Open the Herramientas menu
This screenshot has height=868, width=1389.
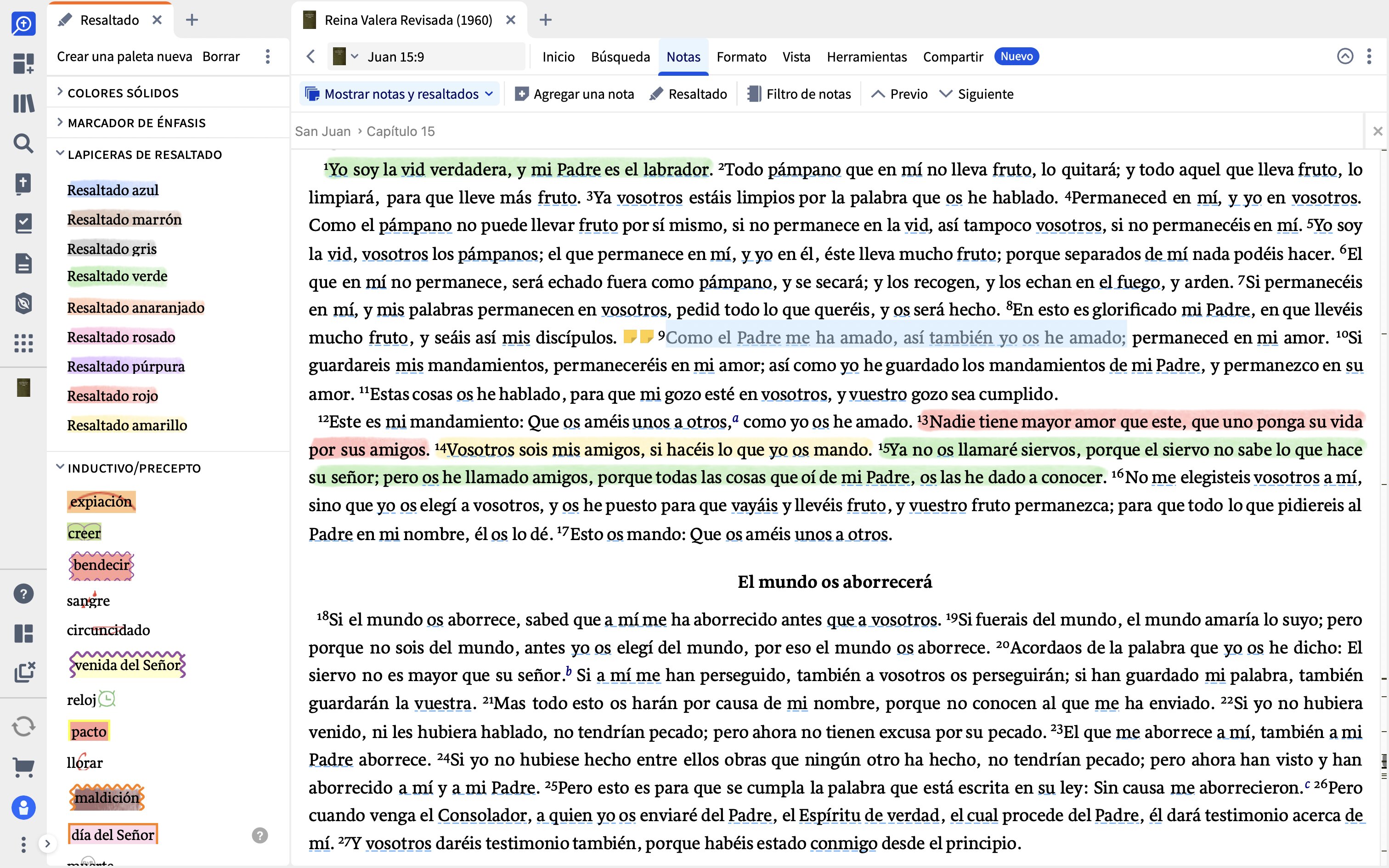pos(866,56)
